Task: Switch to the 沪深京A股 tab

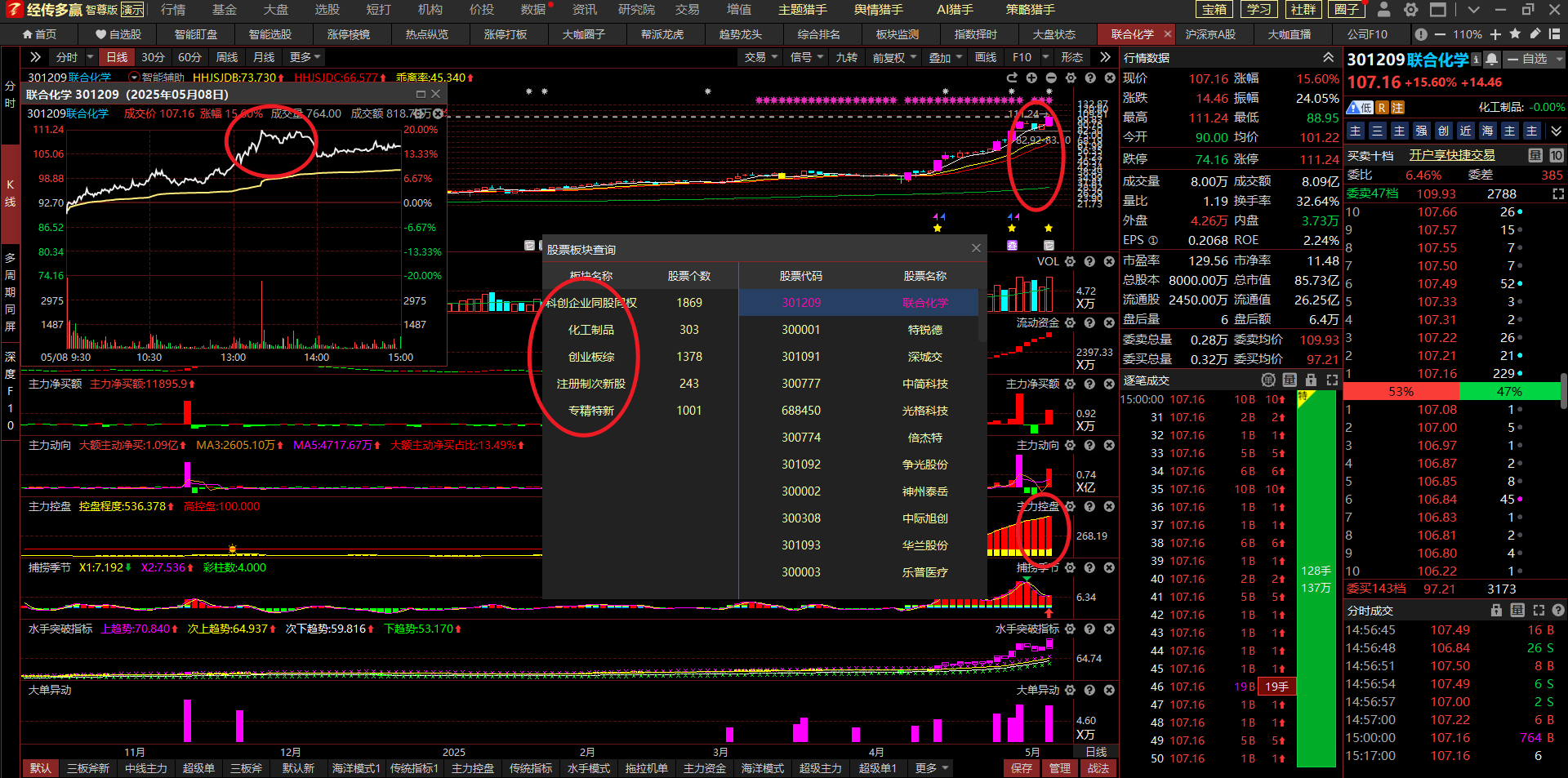Action: (1210, 34)
